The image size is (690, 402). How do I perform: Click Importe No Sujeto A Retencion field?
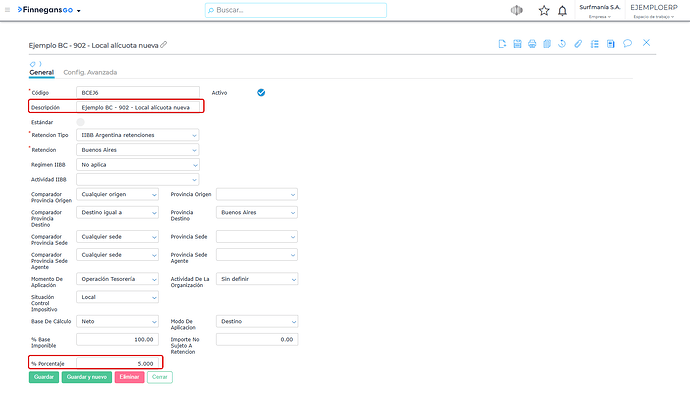click(x=257, y=340)
